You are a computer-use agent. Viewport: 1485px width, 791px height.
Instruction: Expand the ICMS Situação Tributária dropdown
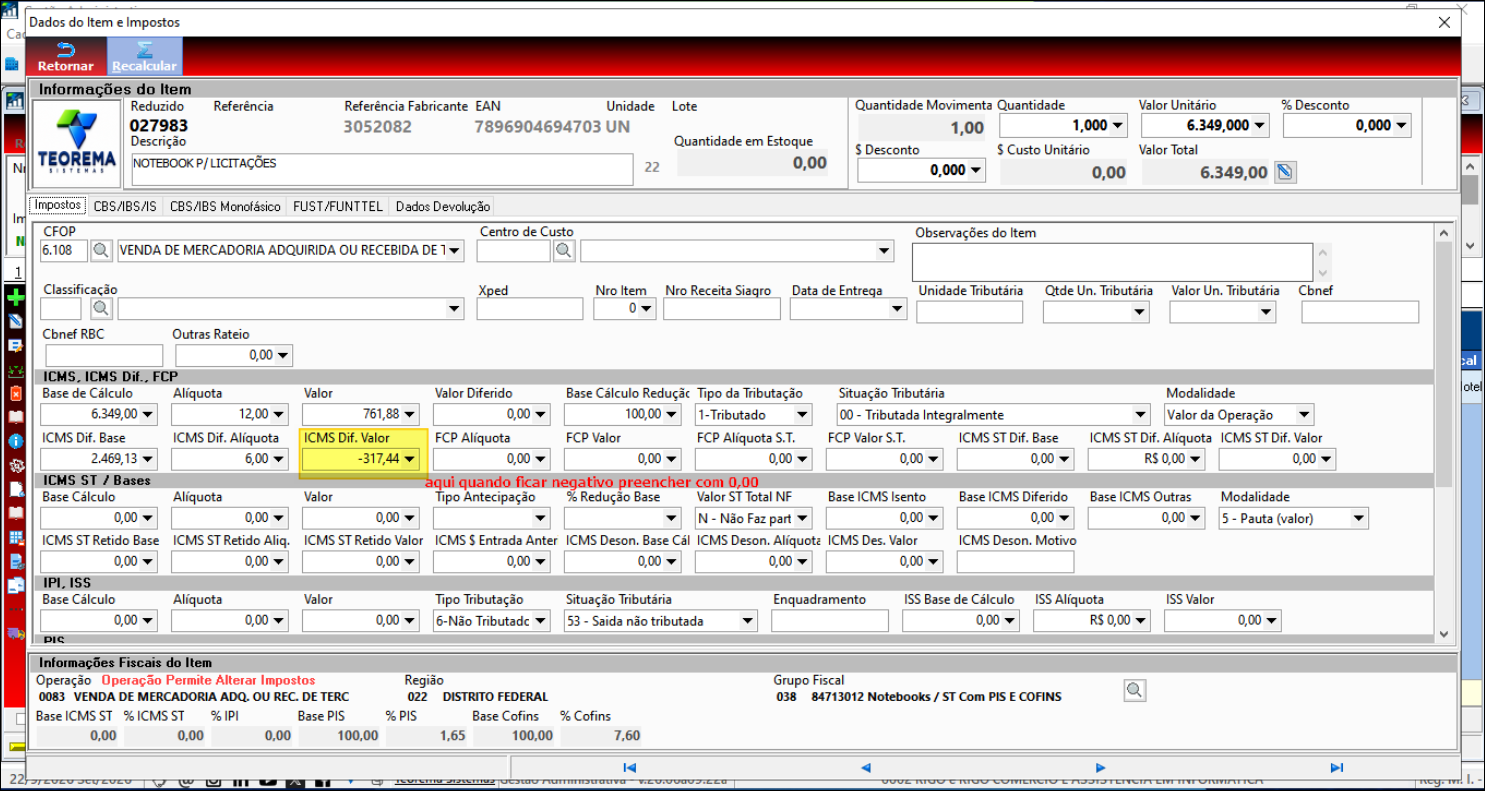[x=1141, y=415]
